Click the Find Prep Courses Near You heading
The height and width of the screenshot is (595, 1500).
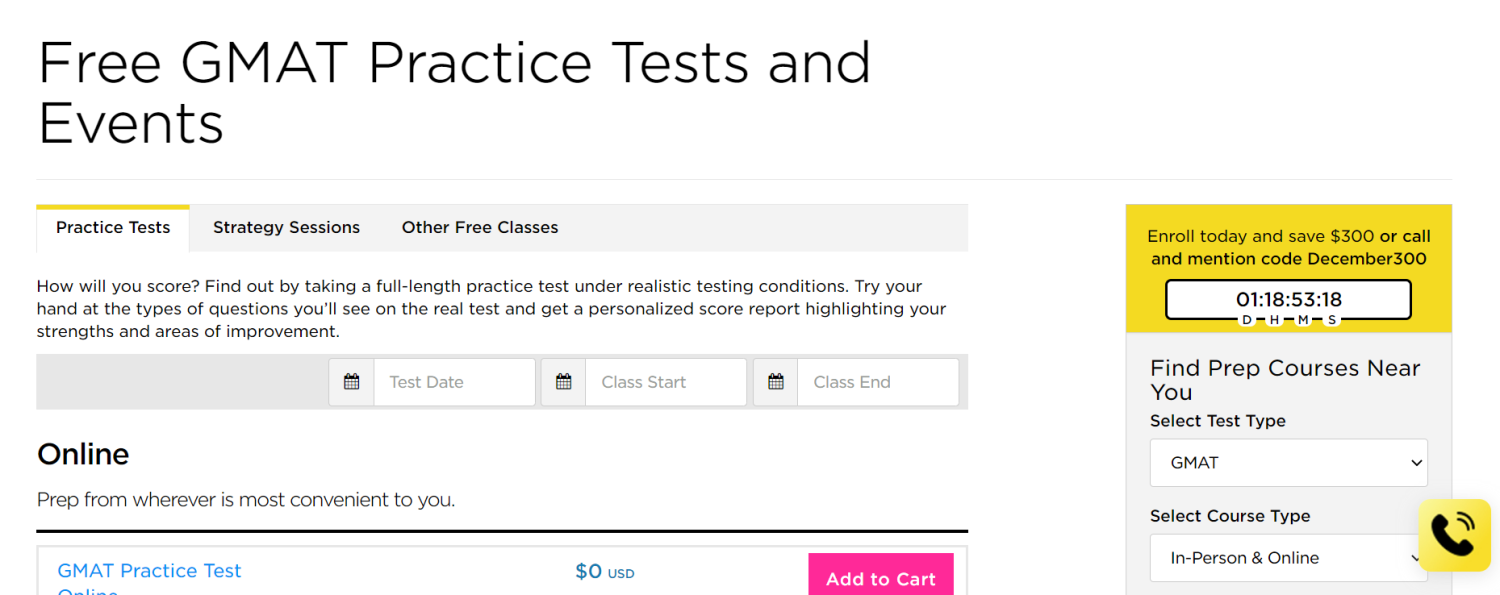tap(1285, 380)
